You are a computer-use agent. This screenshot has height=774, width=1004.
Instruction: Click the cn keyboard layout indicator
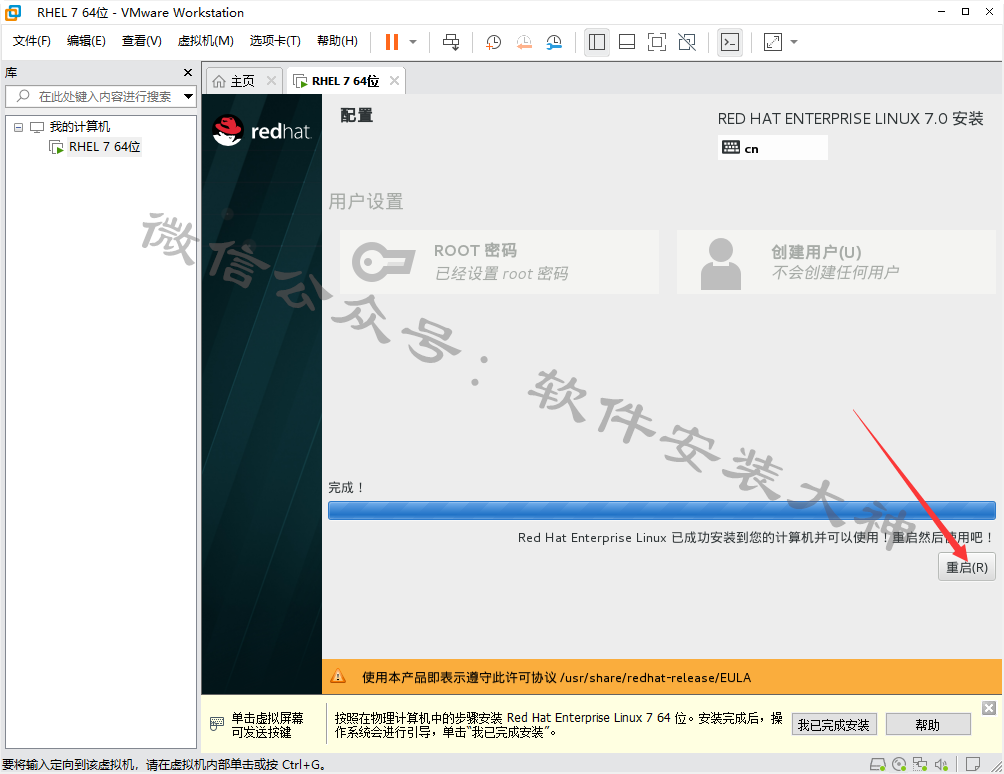coord(772,148)
